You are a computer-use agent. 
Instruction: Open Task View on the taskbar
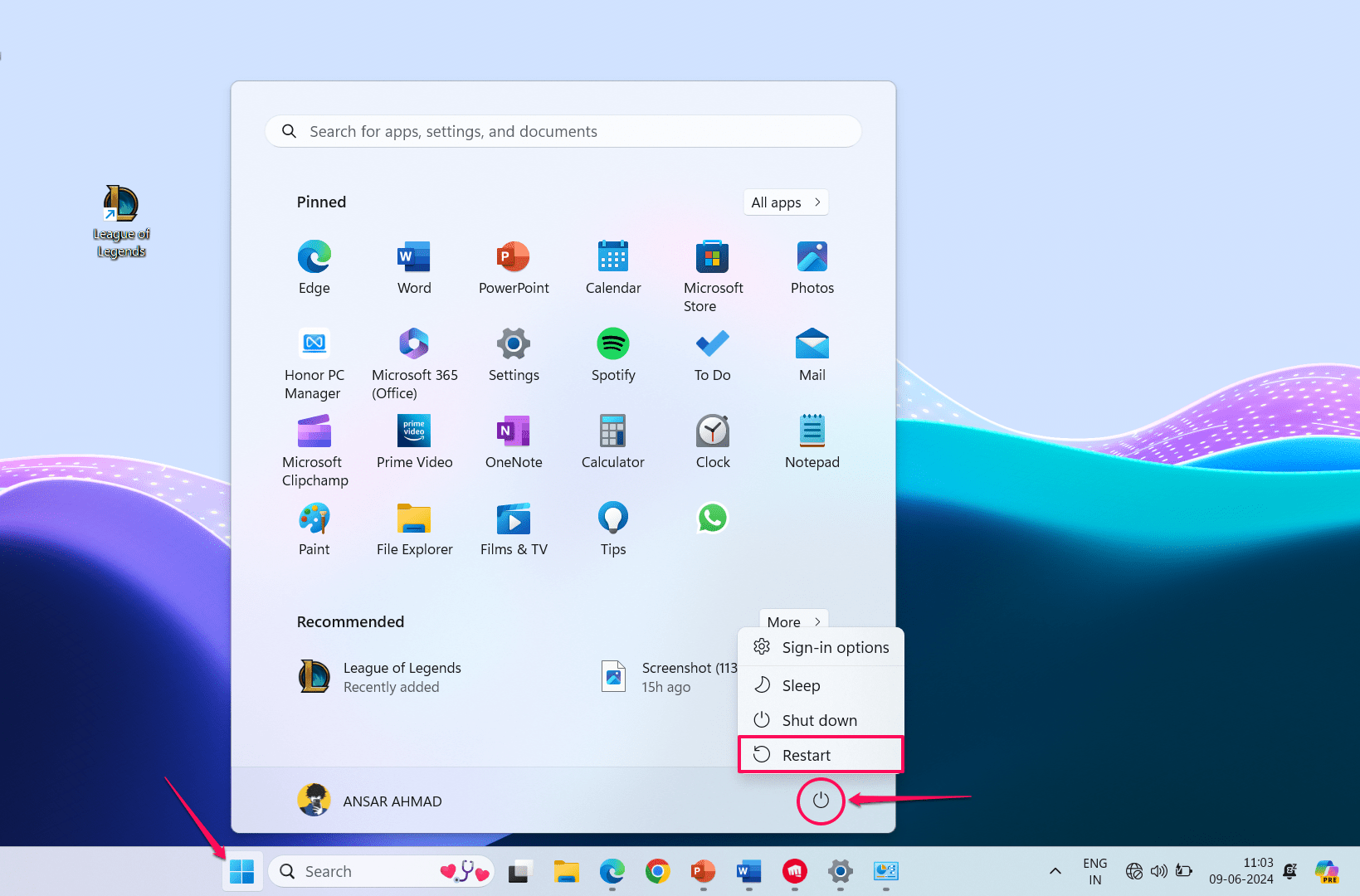coord(520,871)
